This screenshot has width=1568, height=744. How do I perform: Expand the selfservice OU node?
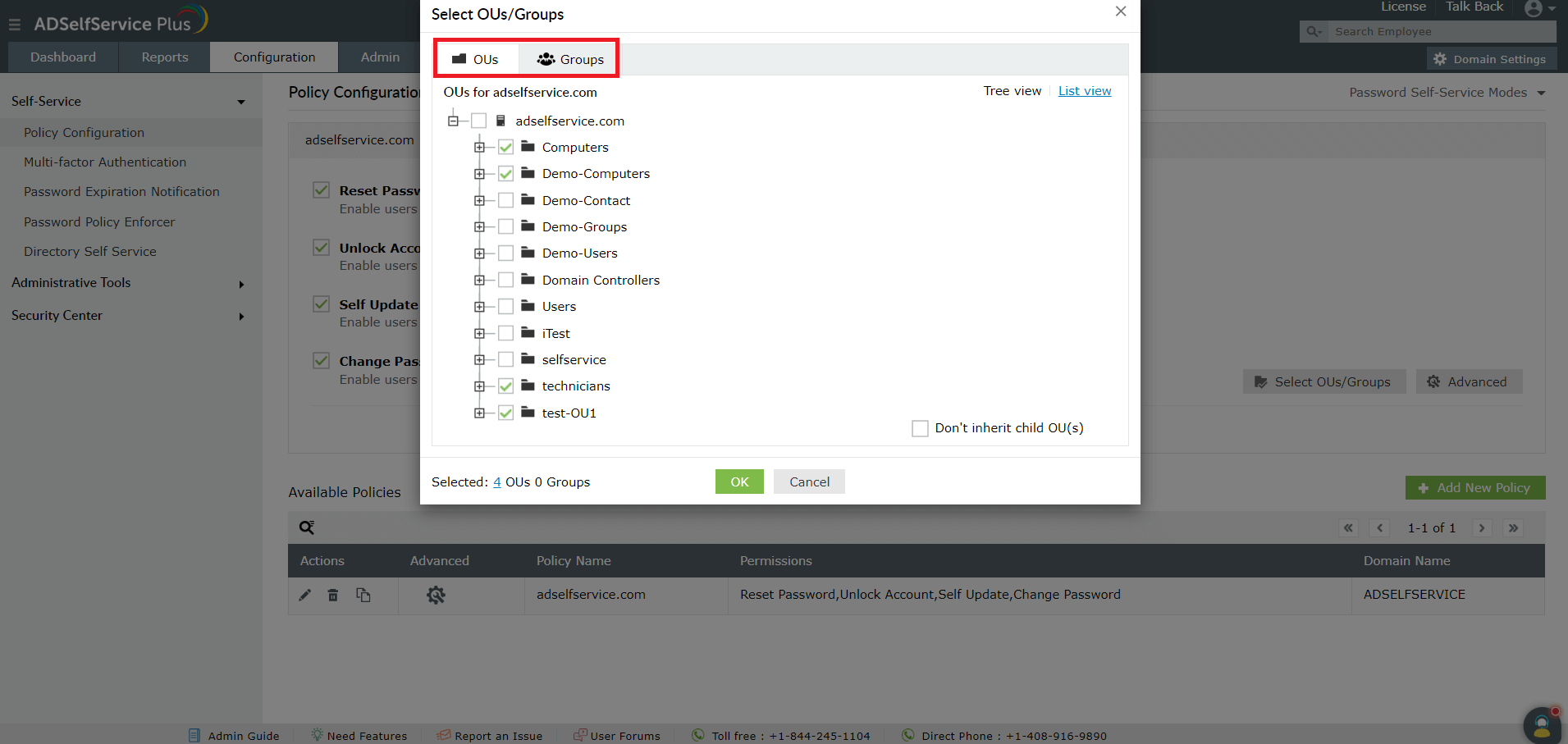coord(479,360)
